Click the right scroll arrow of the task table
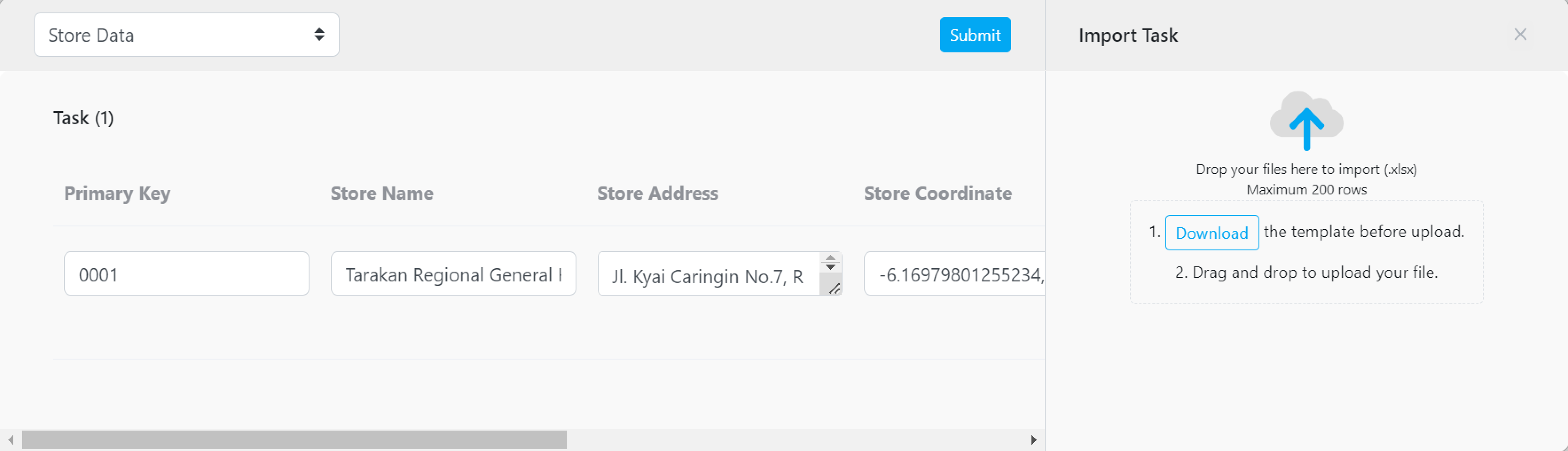 click(1034, 438)
